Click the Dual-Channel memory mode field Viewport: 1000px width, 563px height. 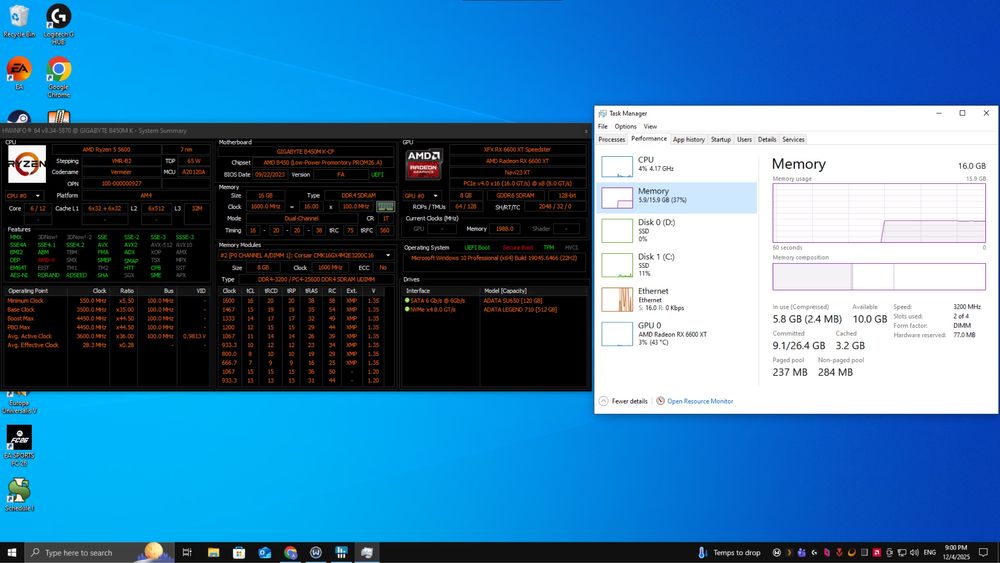[302, 218]
